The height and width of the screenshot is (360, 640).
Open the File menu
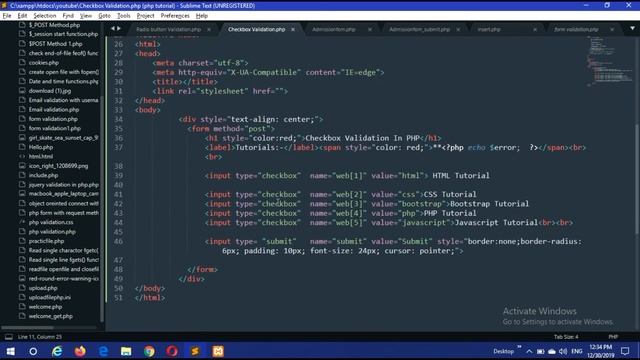[x=7, y=16]
